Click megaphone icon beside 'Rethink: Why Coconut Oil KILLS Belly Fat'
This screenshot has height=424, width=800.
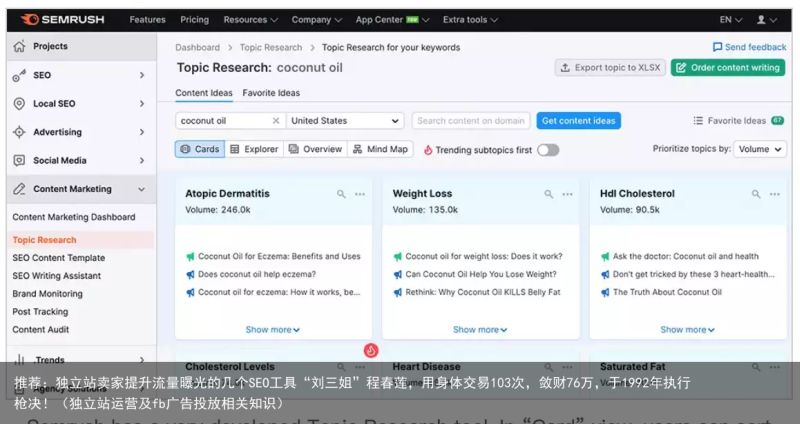point(397,292)
